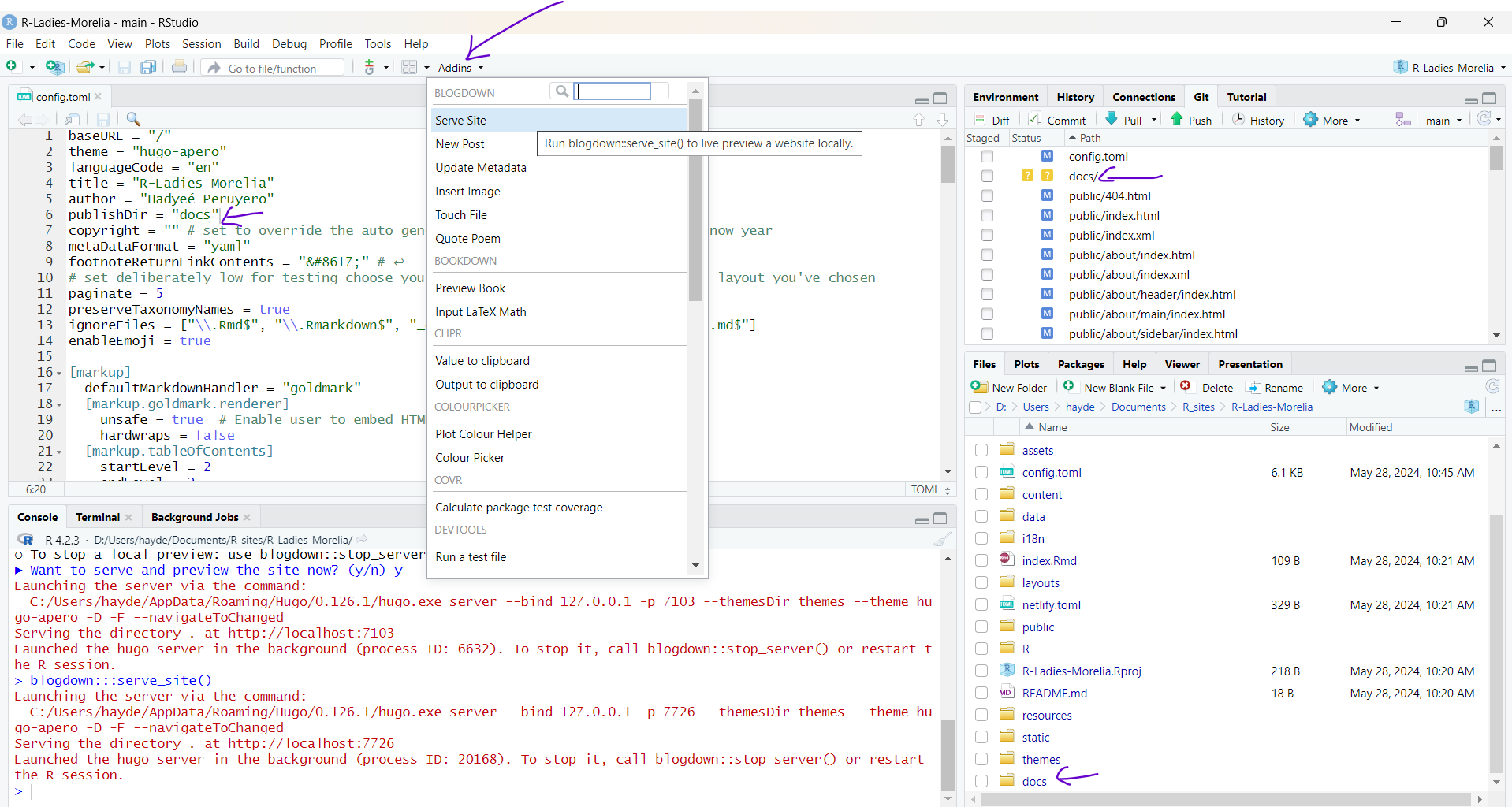Switch to the Terminal tab

click(x=98, y=517)
